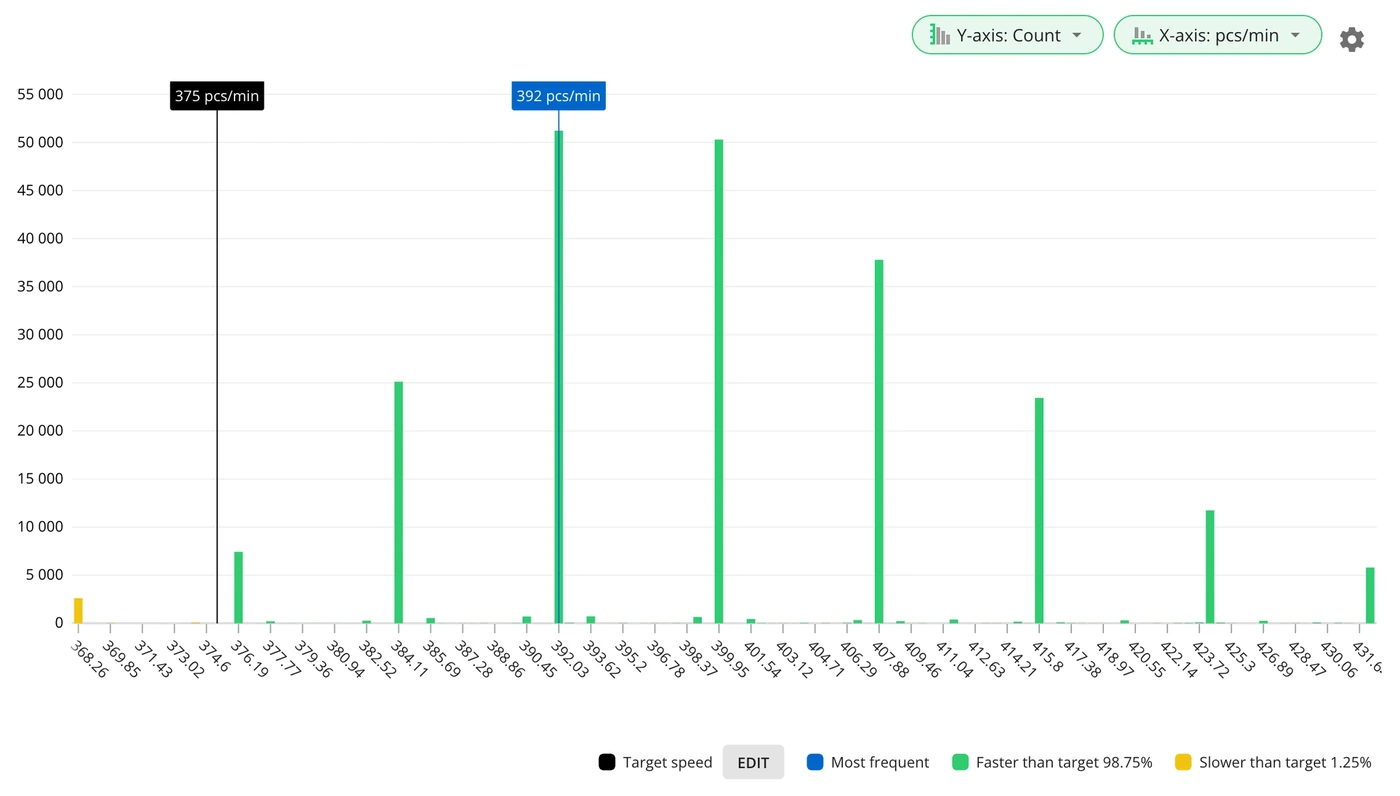Click the EDIT target speed button
This screenshot has width=1400, height=796.
(753, 762)
